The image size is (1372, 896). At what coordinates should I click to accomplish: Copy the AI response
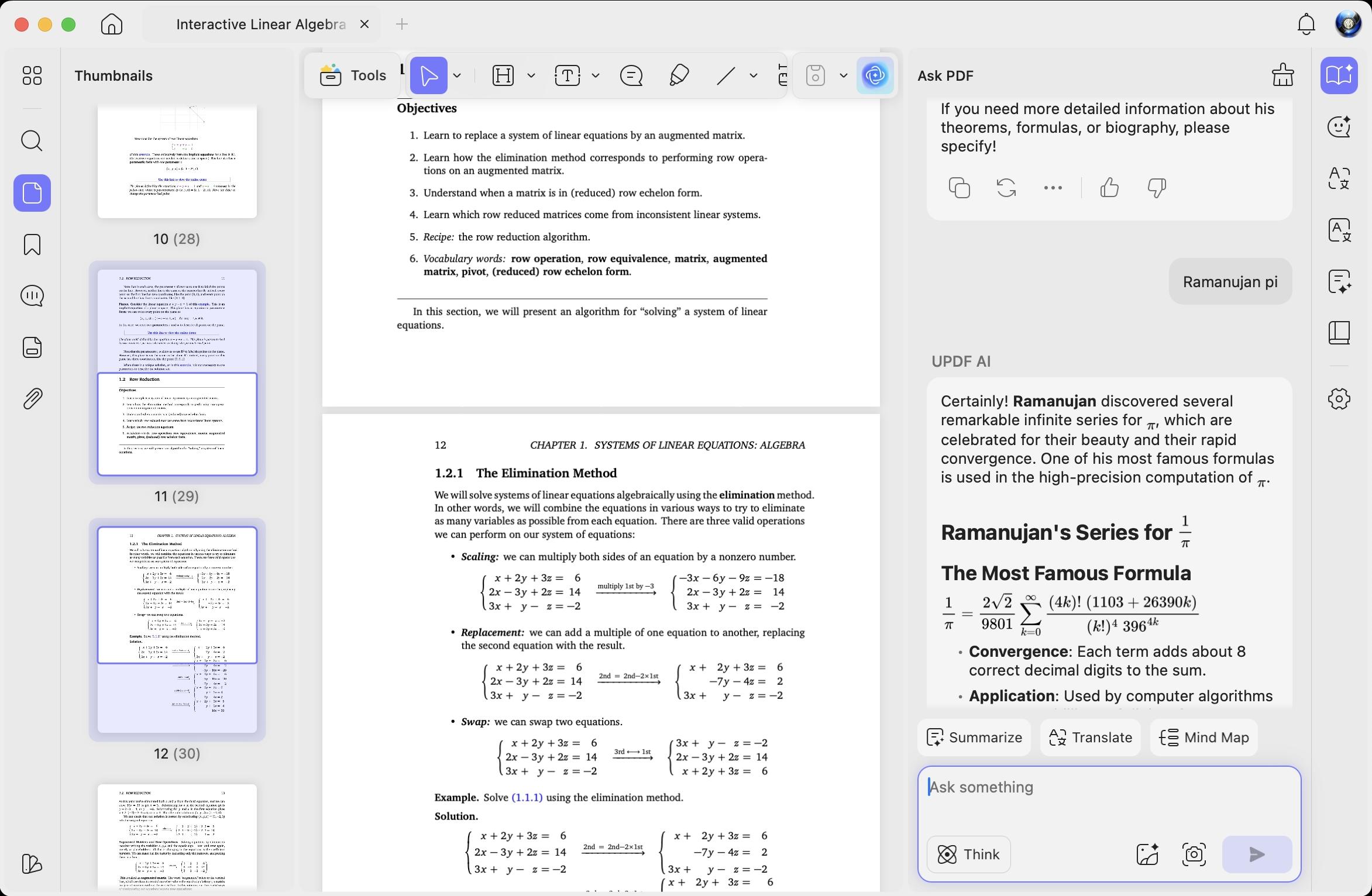[x=959, y=188]
